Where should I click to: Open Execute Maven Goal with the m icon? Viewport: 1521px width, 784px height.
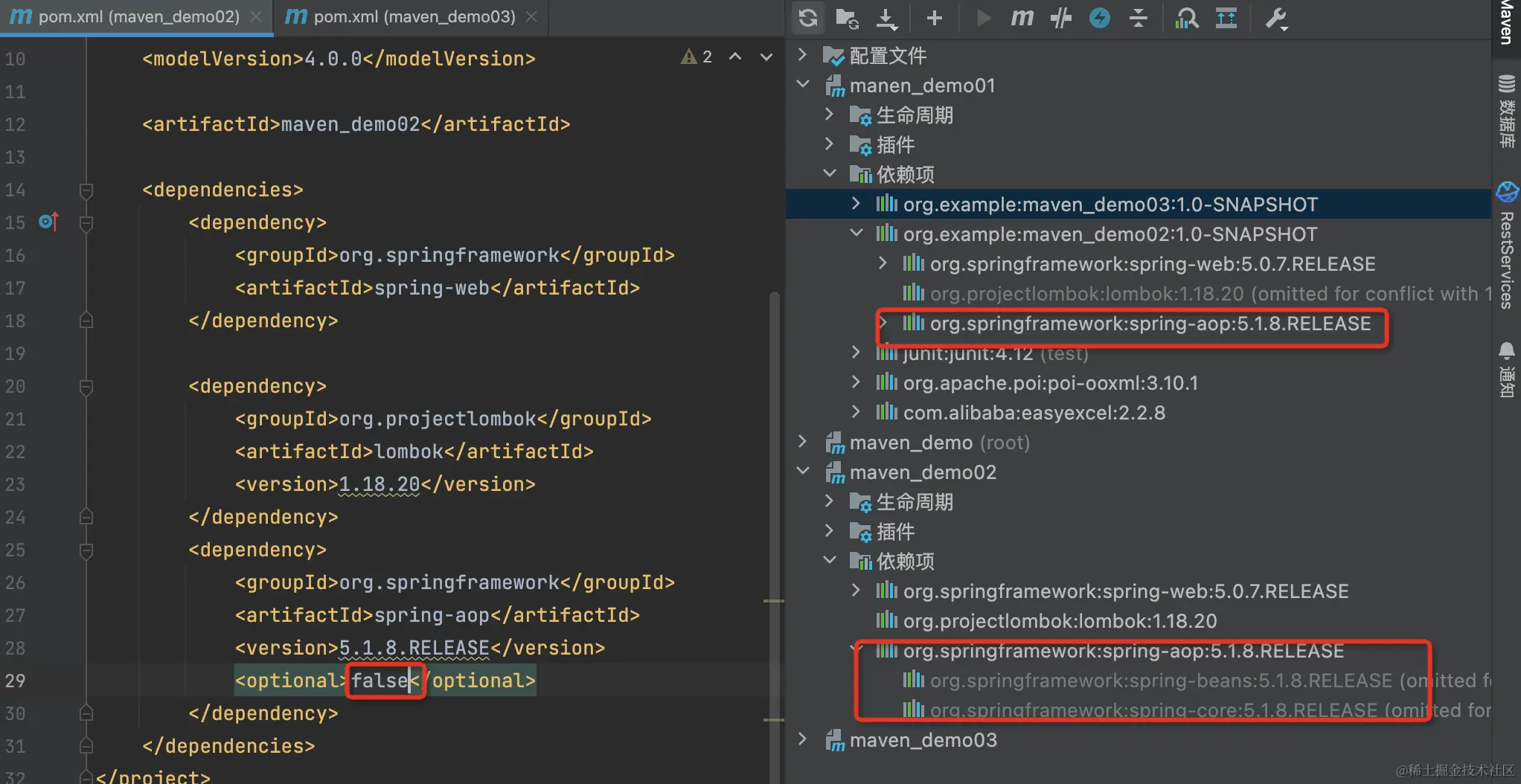coord(1022,17)
